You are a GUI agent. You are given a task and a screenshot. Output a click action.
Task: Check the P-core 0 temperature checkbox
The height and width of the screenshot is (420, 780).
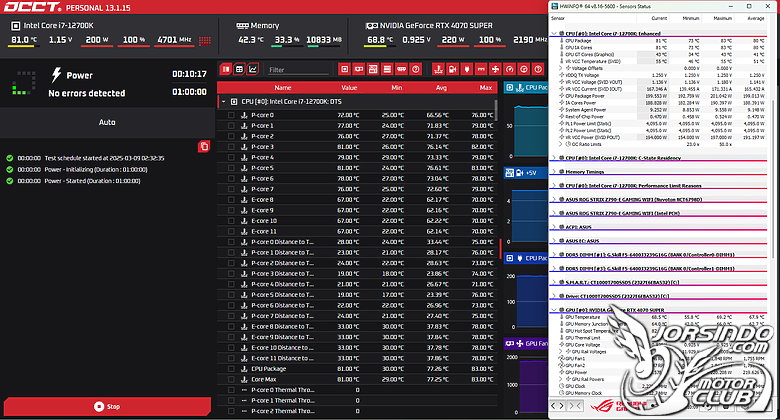(231, 115)
